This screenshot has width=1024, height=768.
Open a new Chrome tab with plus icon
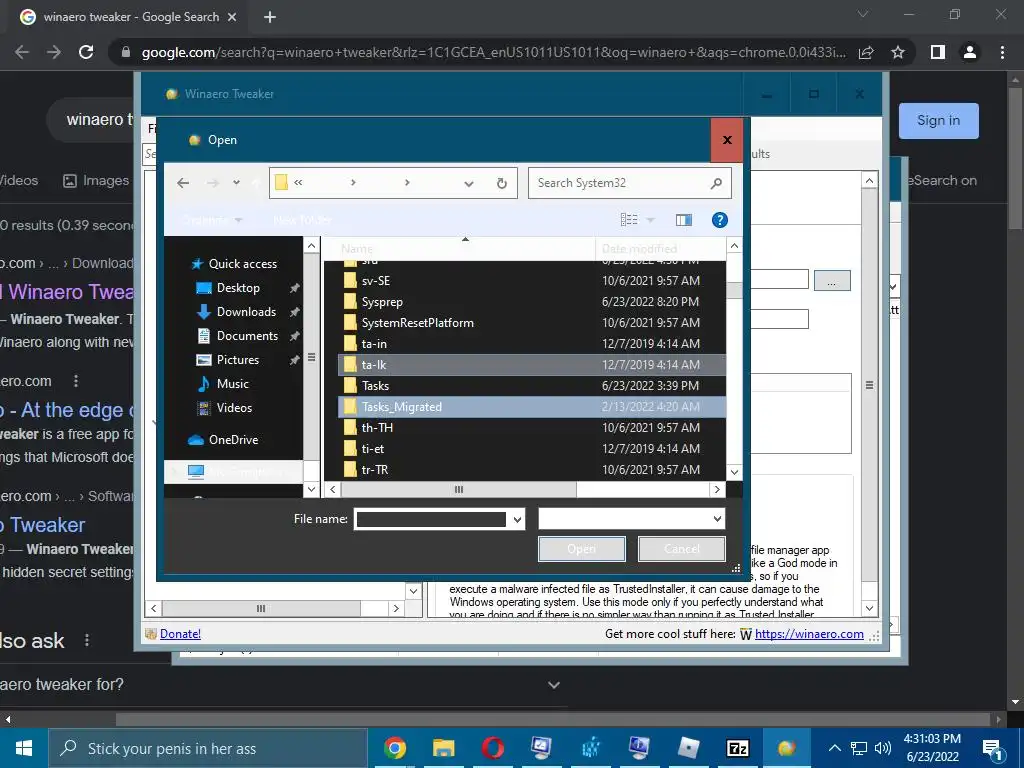pos(270,17)
